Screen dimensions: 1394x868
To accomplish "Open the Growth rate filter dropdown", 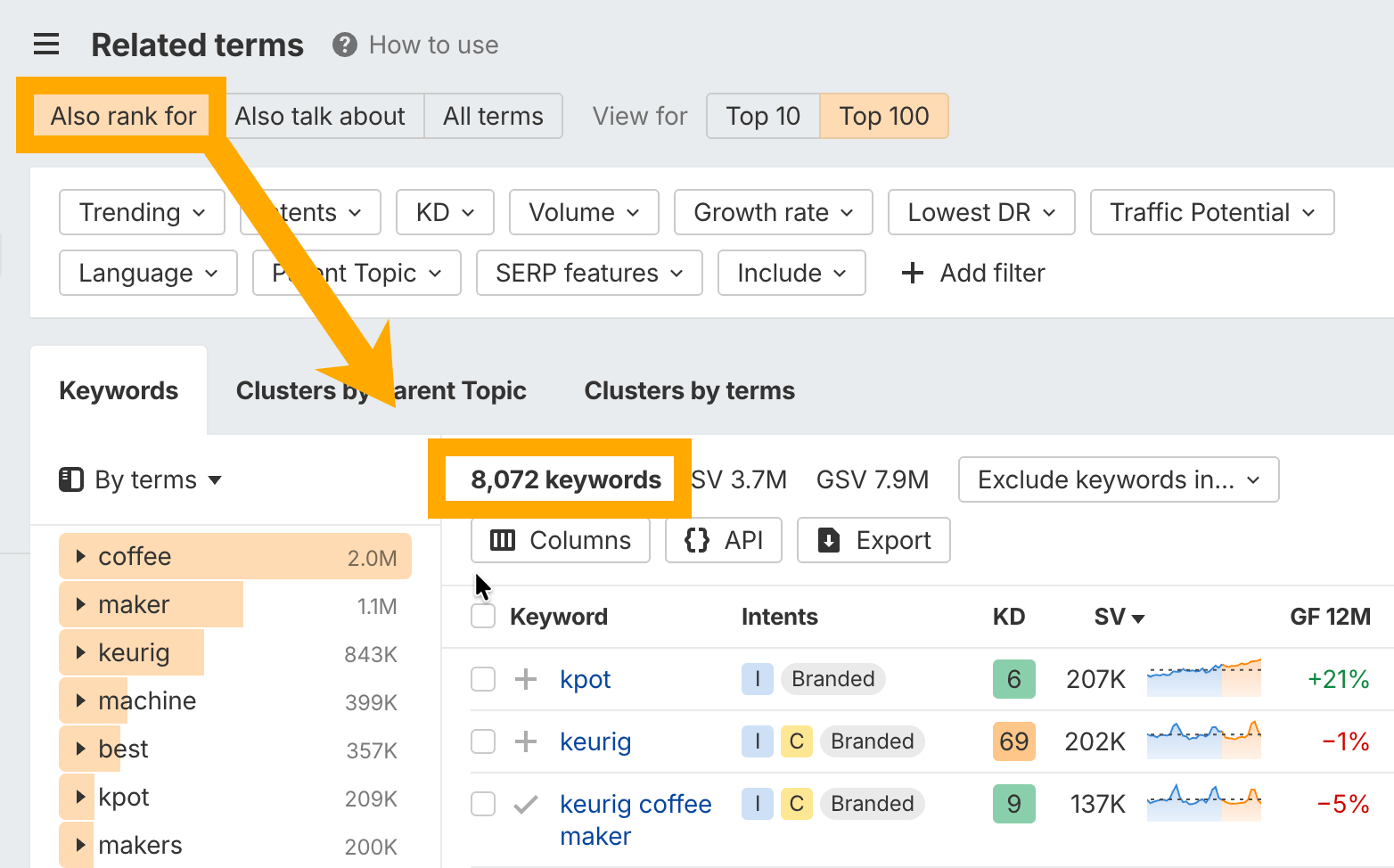I will tap(772, 212).
